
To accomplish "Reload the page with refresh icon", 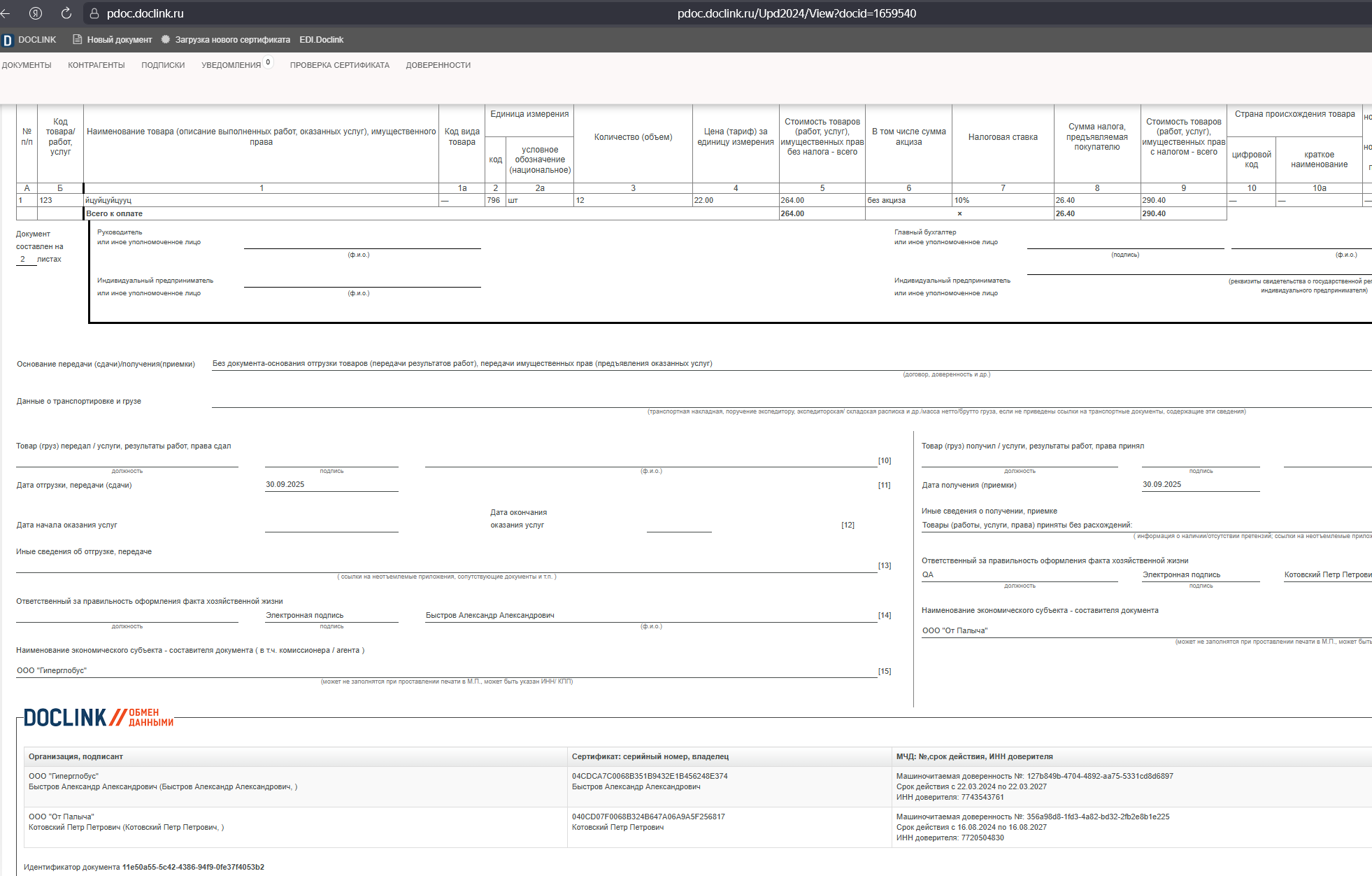I will point(66,13).
